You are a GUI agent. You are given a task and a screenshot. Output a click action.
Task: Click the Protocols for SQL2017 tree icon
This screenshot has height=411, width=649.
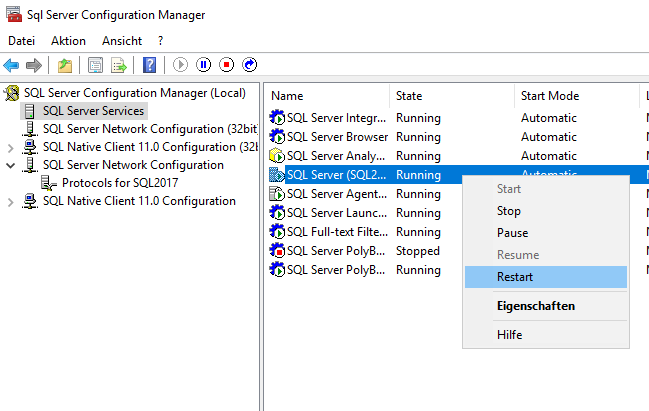pos(49,183)
